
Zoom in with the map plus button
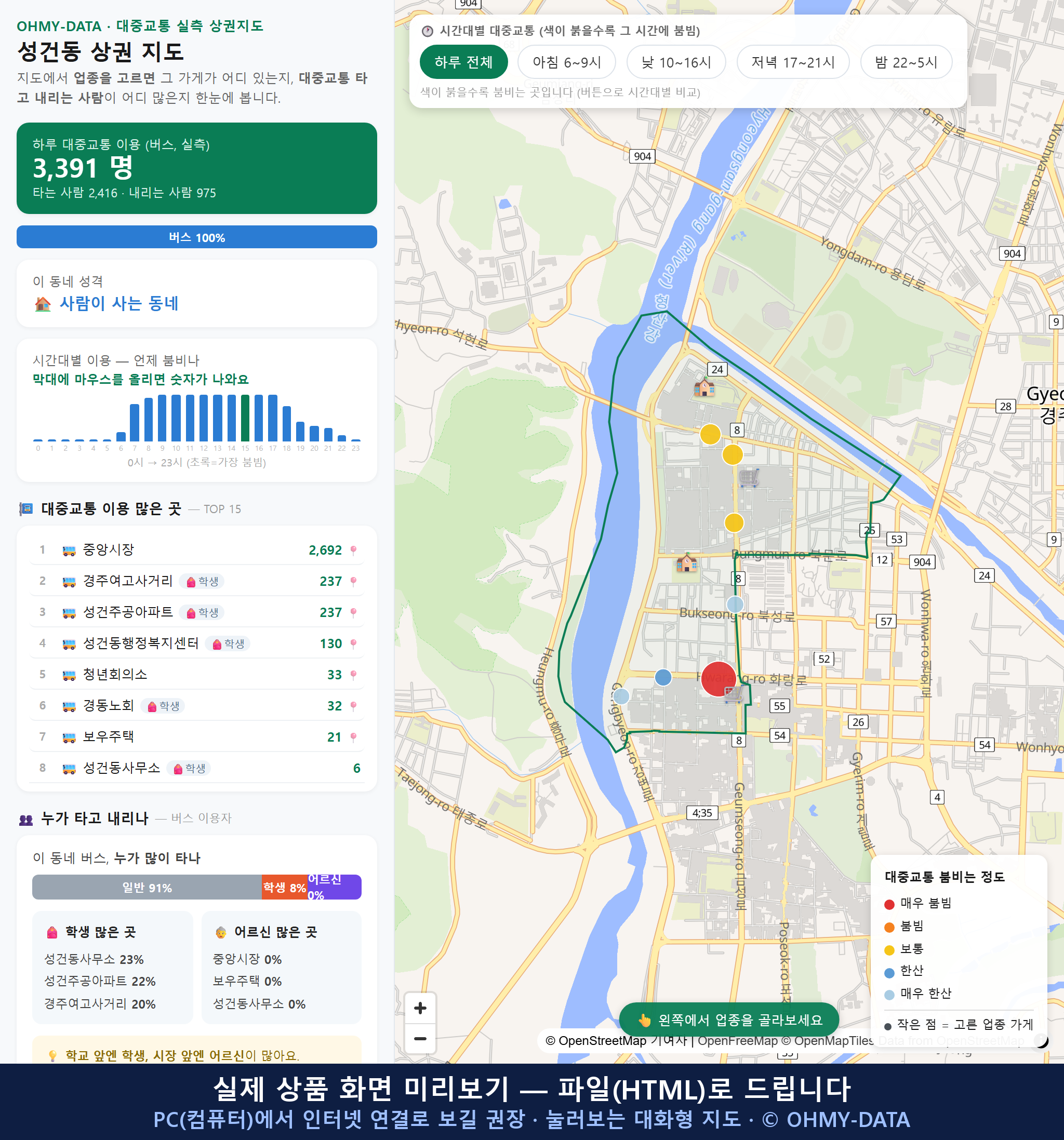420,1008
